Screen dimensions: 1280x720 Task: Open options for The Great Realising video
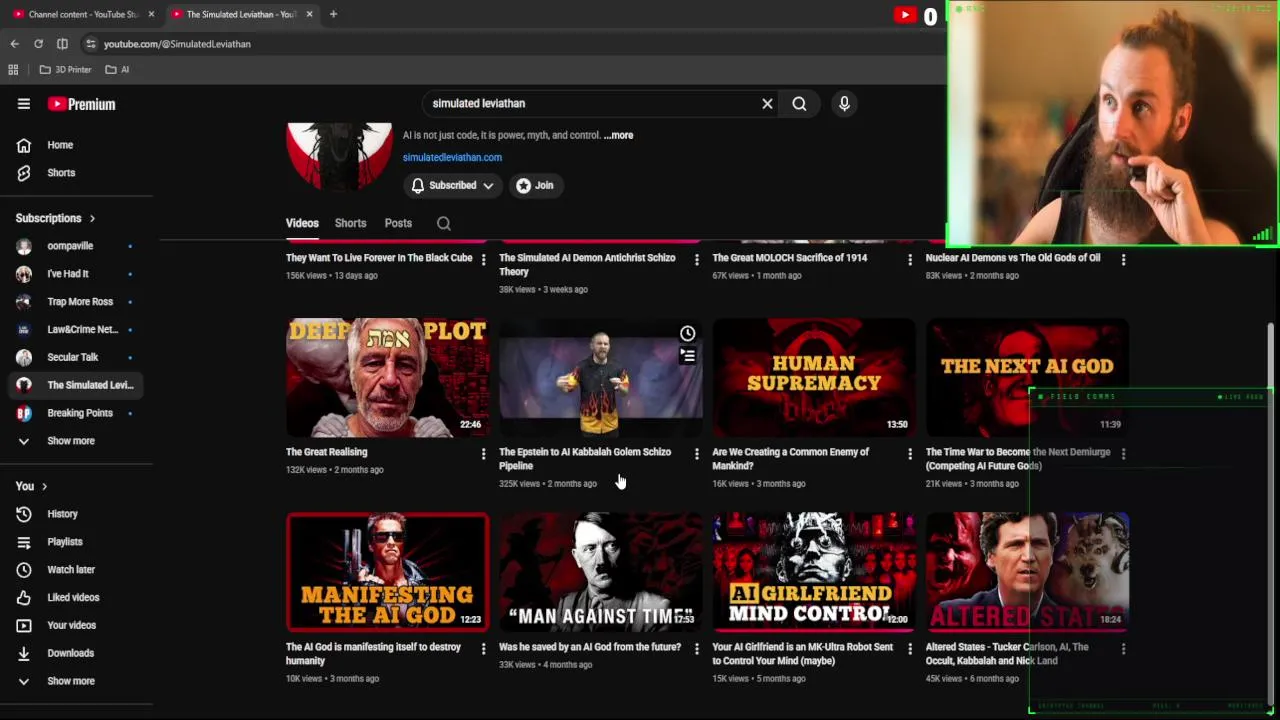[483, 454]
